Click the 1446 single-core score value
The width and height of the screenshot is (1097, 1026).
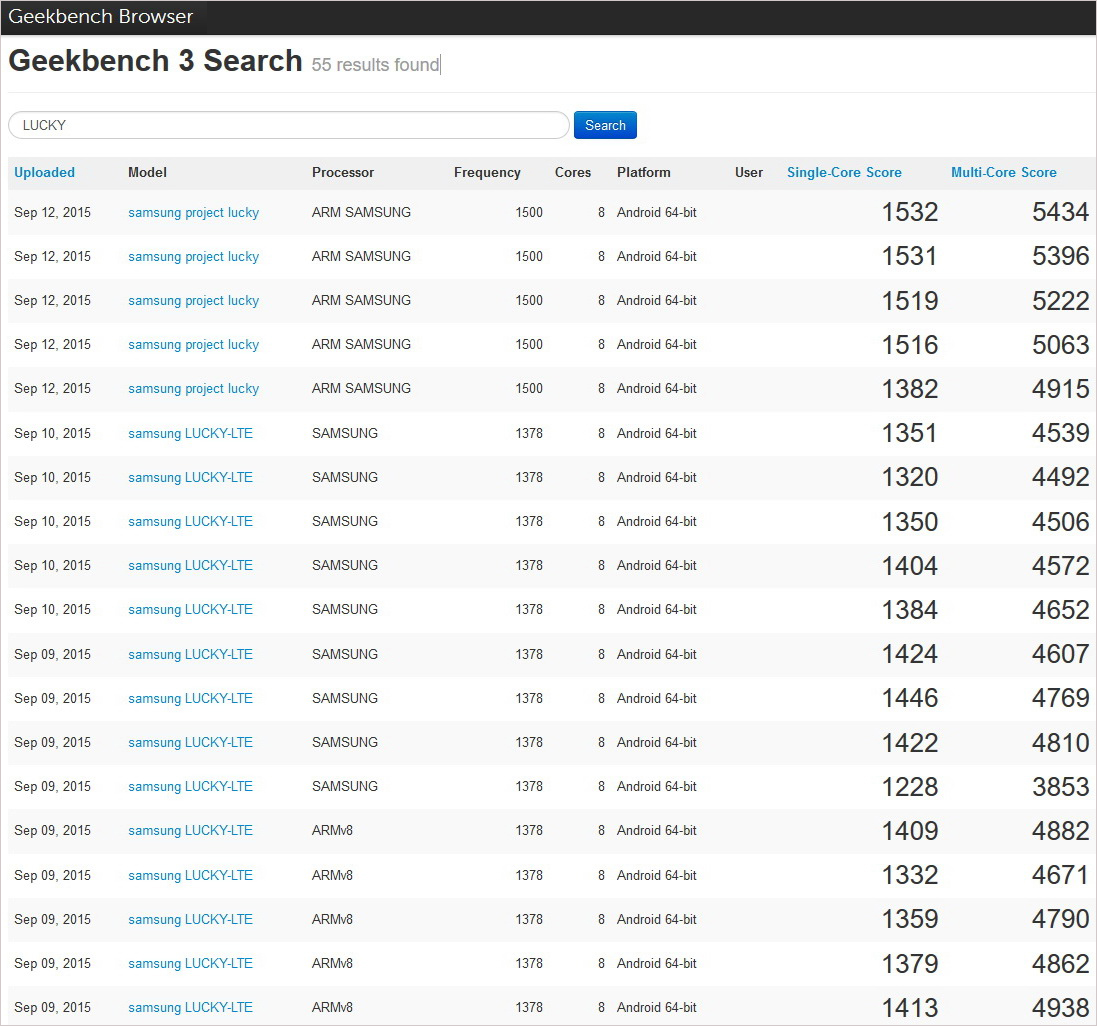point(910,698)
